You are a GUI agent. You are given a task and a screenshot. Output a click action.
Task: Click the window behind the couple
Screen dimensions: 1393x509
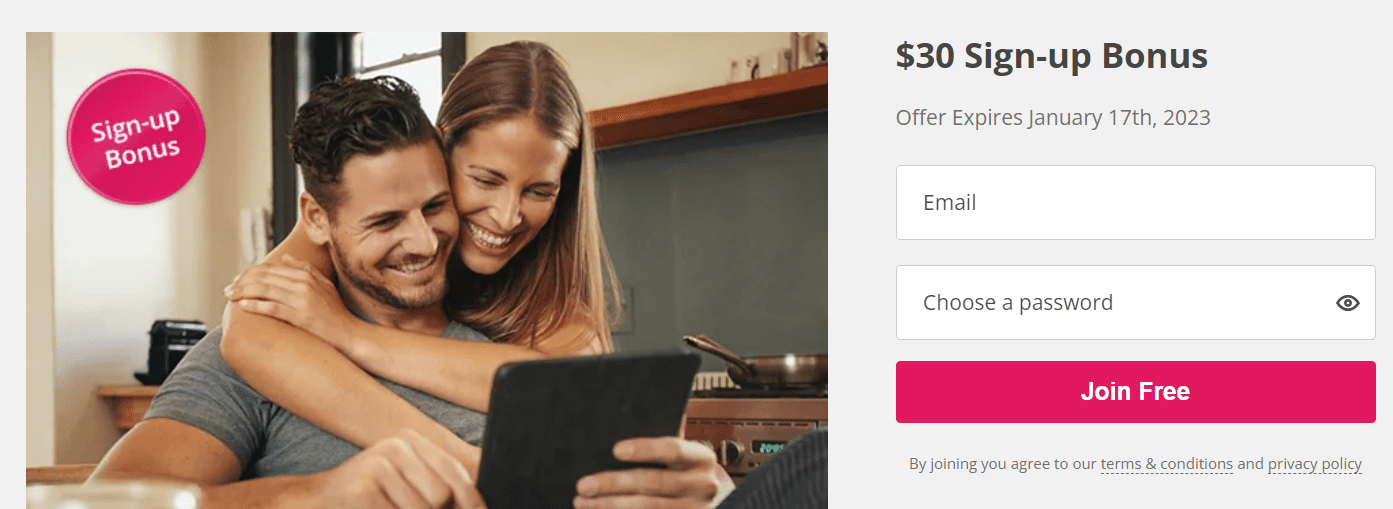pos(400,60)
